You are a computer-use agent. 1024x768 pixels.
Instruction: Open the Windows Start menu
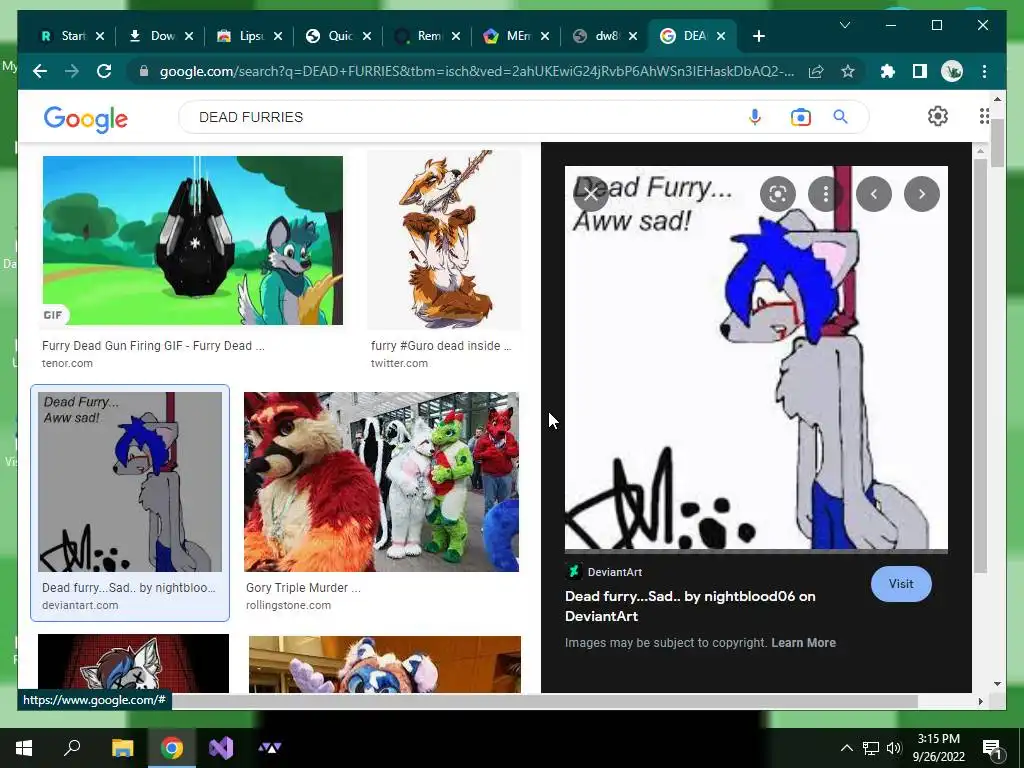24,748
